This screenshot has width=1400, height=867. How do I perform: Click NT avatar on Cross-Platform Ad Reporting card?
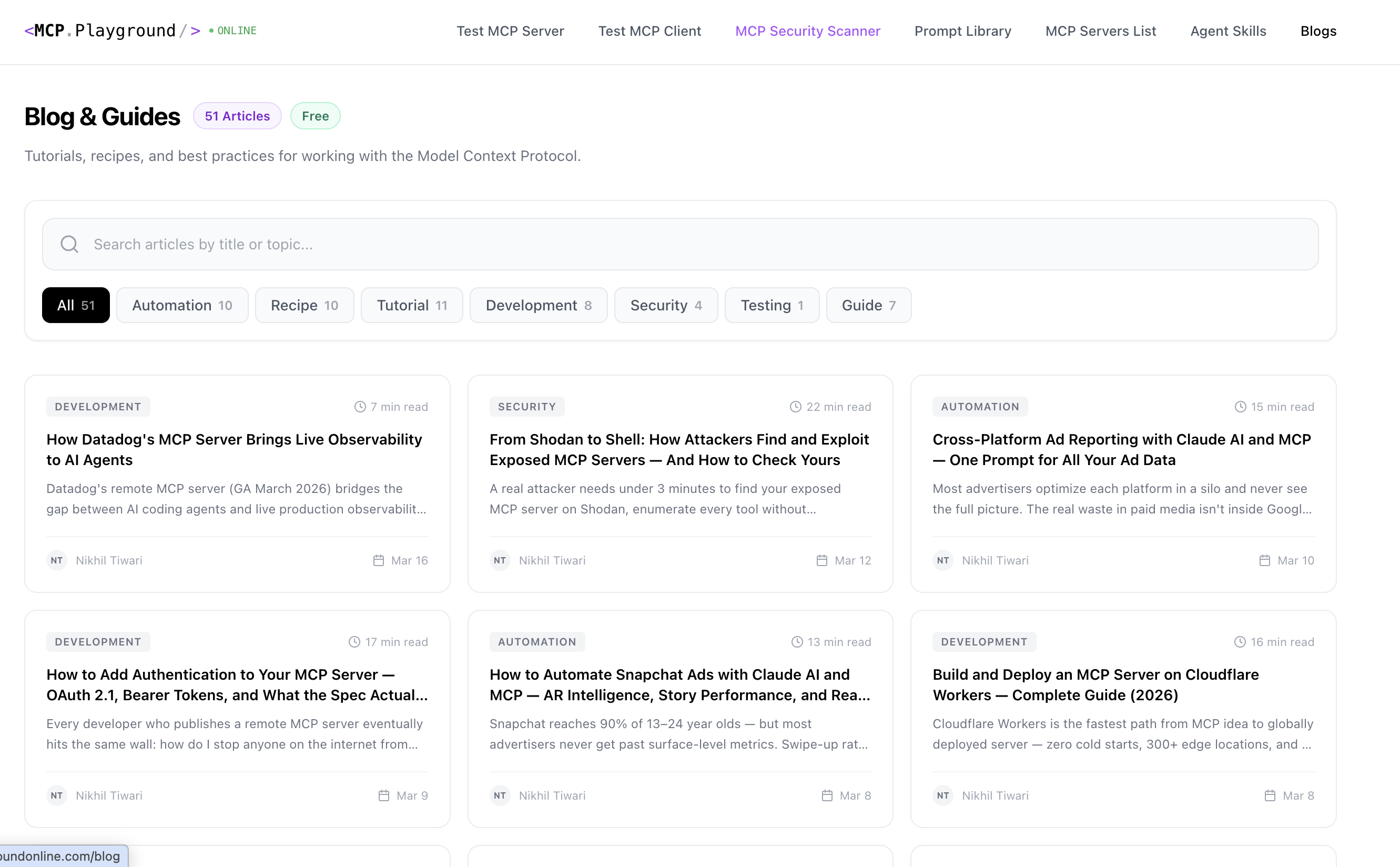point(942,560)
